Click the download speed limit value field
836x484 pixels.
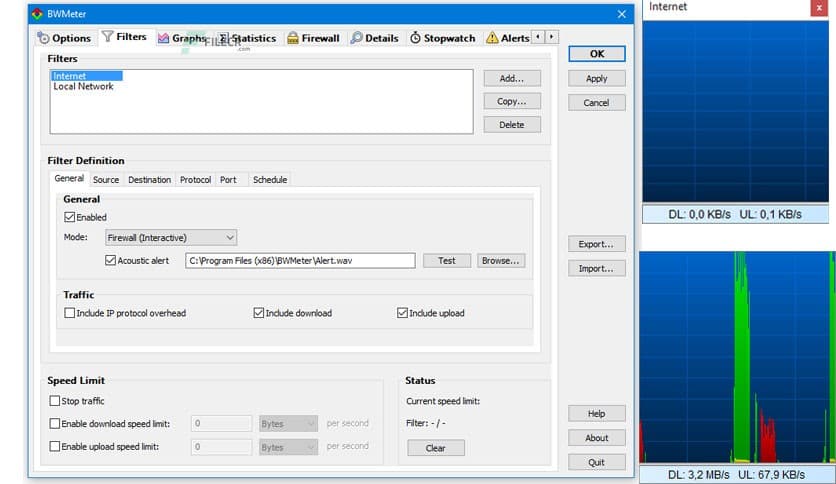coord(221,424)
